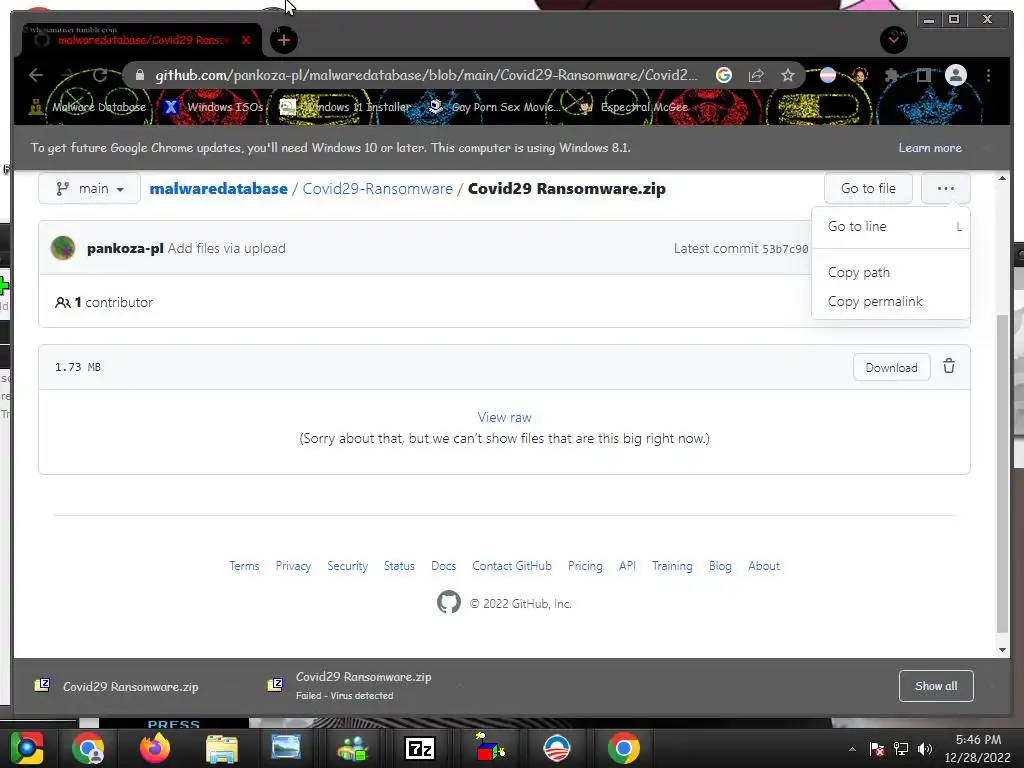Share this page using the share icon
The image size is (1024, 768).
[x=756, y=75]
